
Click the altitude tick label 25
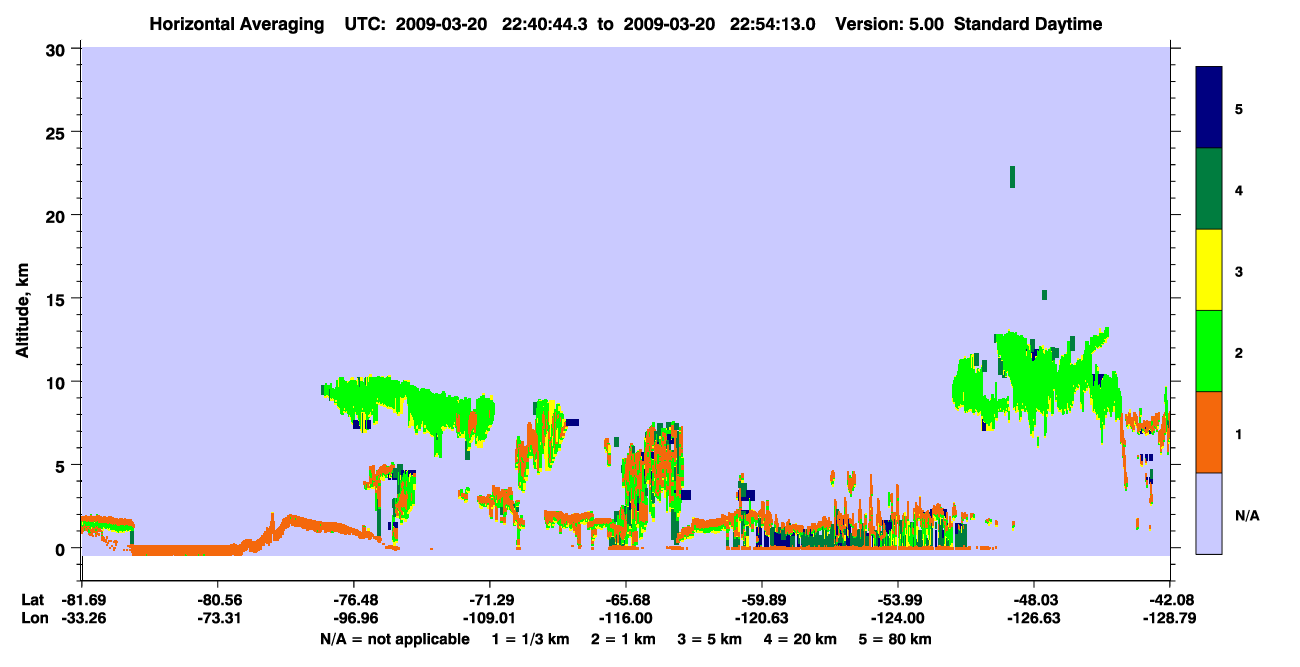(58, 132)
